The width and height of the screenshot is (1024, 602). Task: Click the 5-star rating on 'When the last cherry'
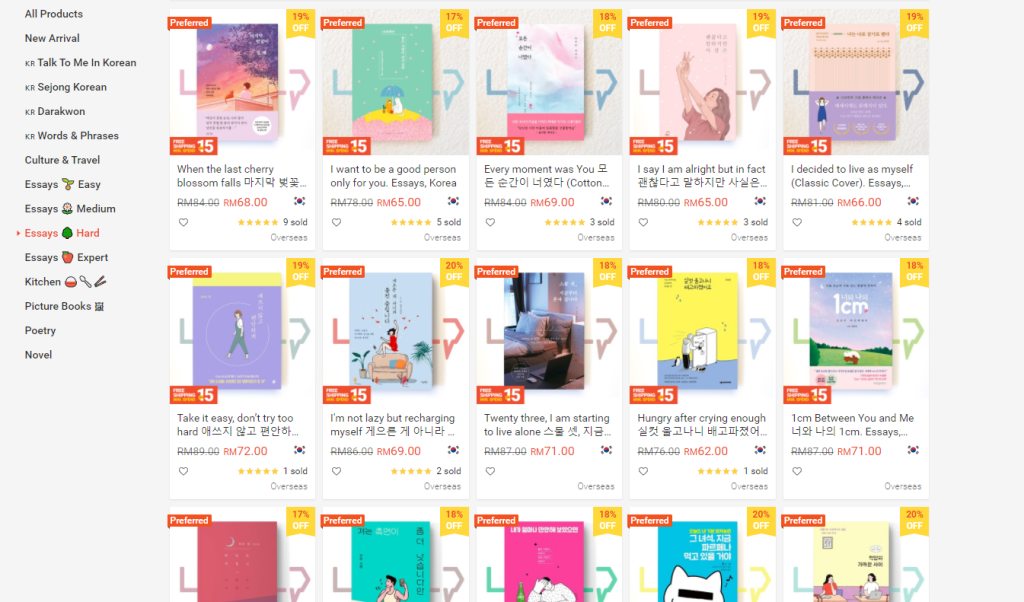(x=258, y=222)
